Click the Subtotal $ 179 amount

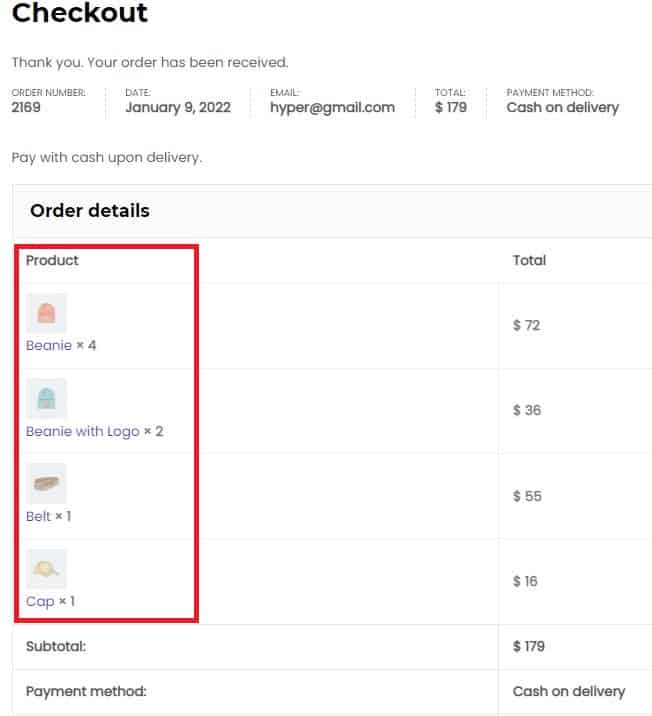[x=529, y=646]
